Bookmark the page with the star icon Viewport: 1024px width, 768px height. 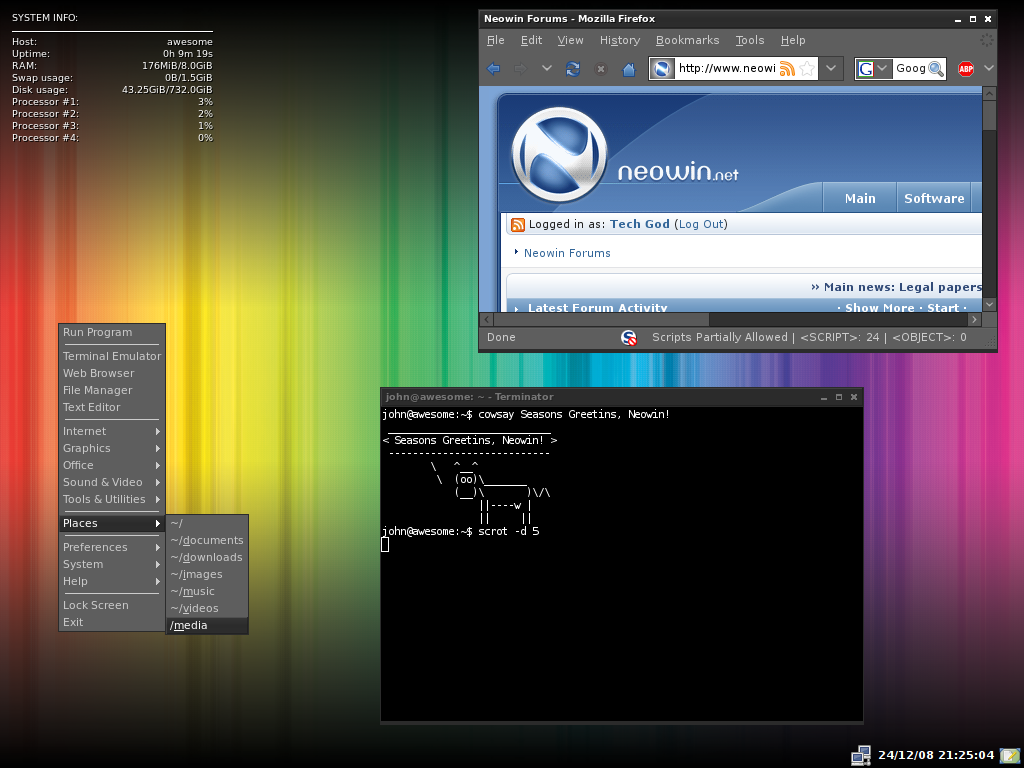806,69
